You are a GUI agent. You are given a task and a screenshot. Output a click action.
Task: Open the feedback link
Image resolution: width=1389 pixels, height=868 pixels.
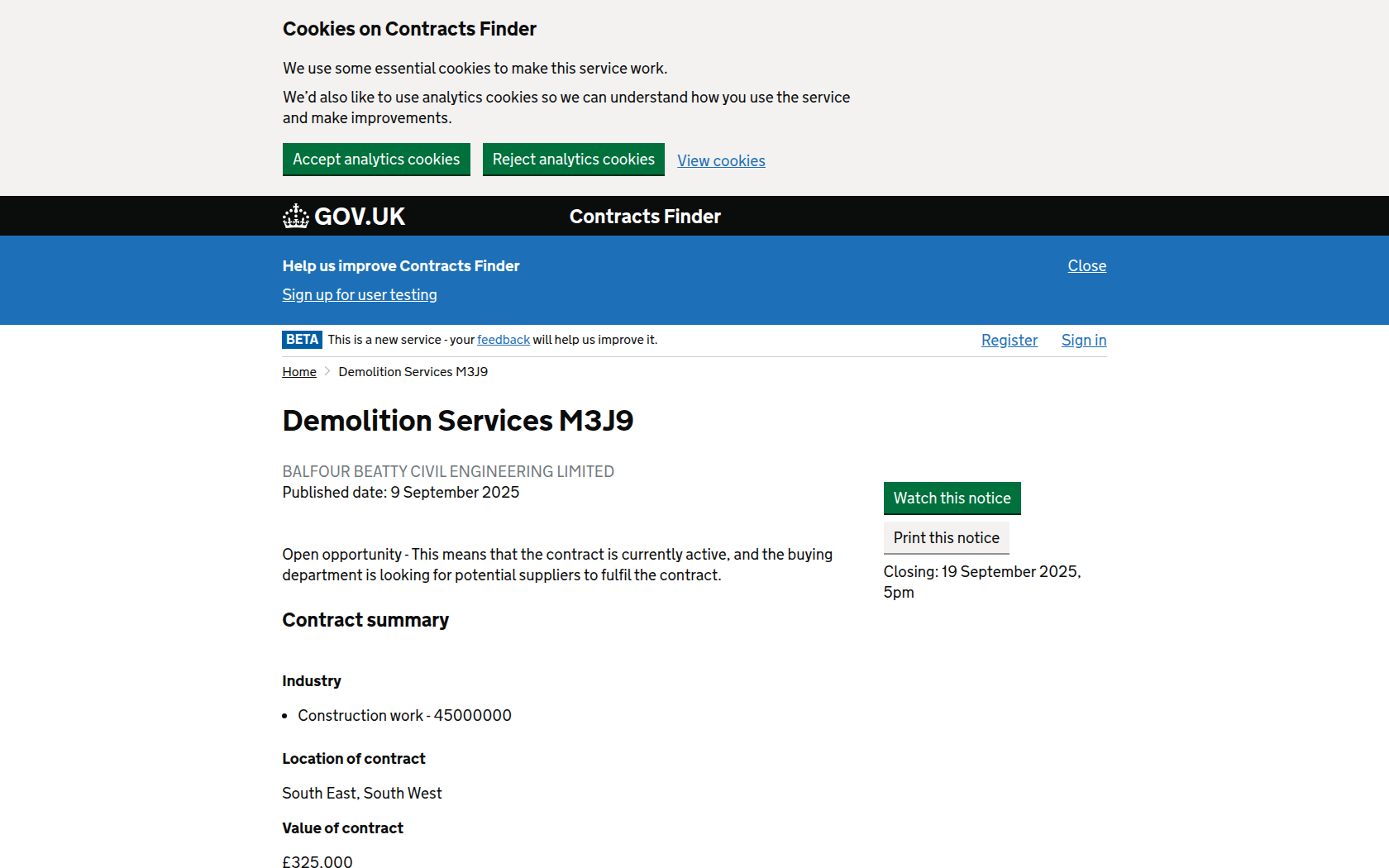pyautogui.click(x=503, y=340)
